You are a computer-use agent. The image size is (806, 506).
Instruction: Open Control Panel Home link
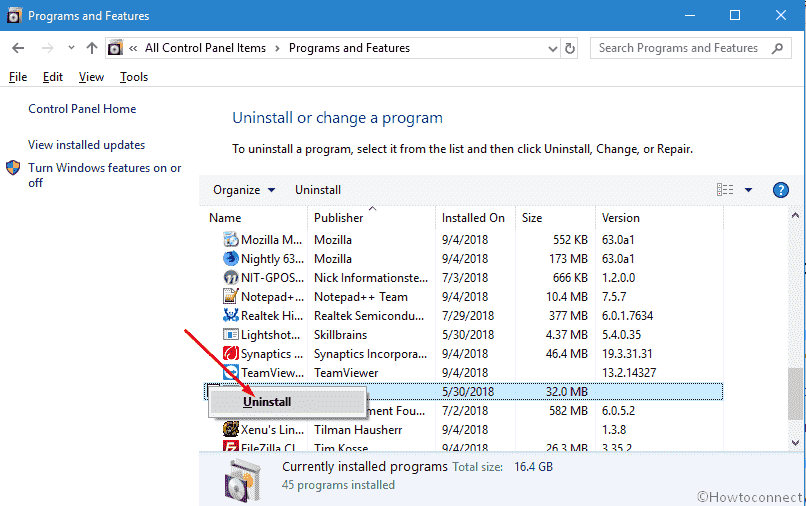[82, 109]
